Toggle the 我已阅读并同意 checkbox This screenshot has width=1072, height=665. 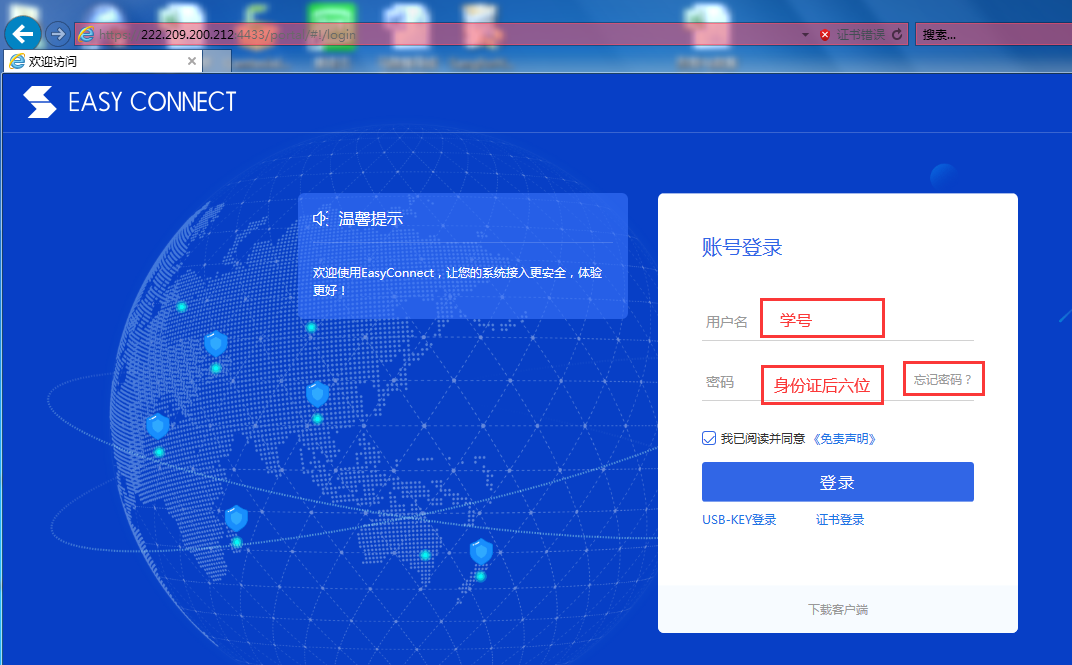(x=709, y=438)
